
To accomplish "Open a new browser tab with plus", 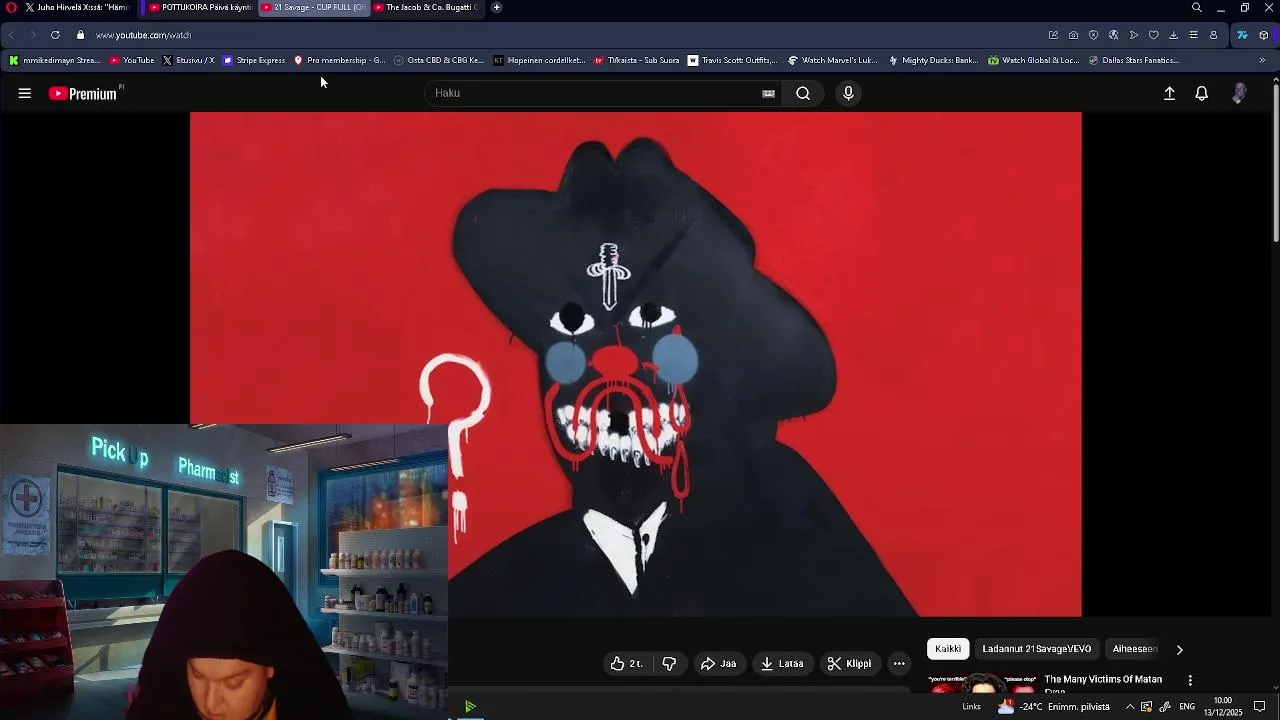I will coord(497,7).
